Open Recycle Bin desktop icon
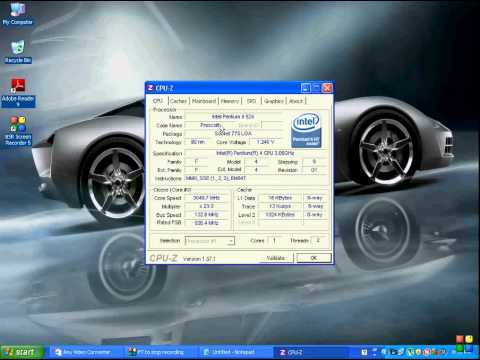 pyautogui.click(x=18, y=52)
